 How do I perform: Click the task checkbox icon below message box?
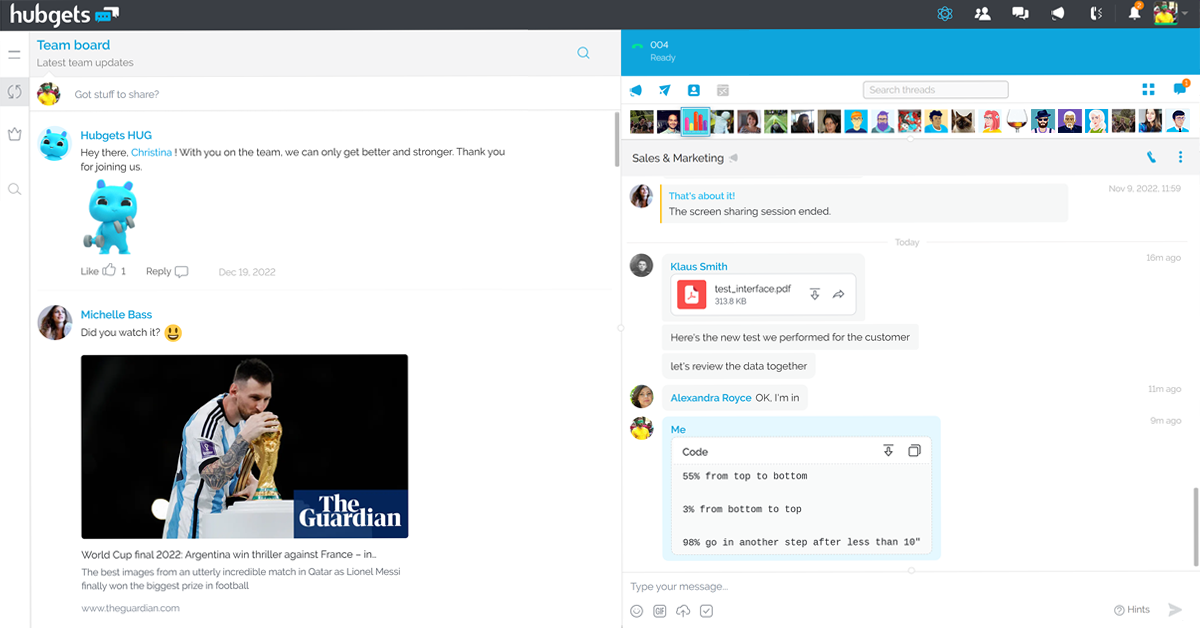click(707, 611)
